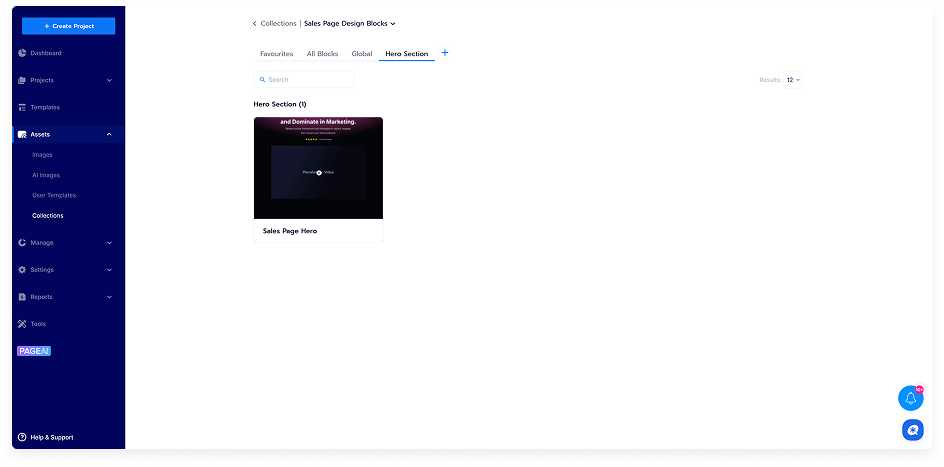
Task: Collapse the Assets section
Action: 109,134
